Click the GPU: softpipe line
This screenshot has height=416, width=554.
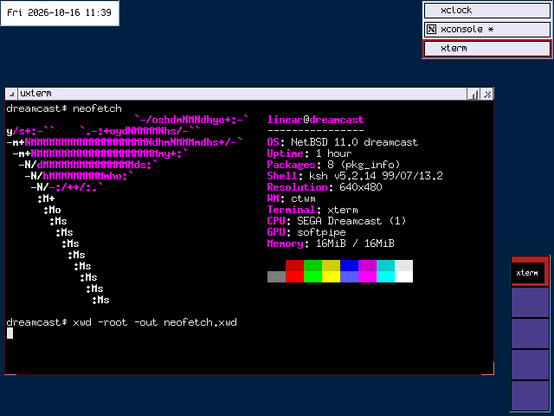coord(306,233)
